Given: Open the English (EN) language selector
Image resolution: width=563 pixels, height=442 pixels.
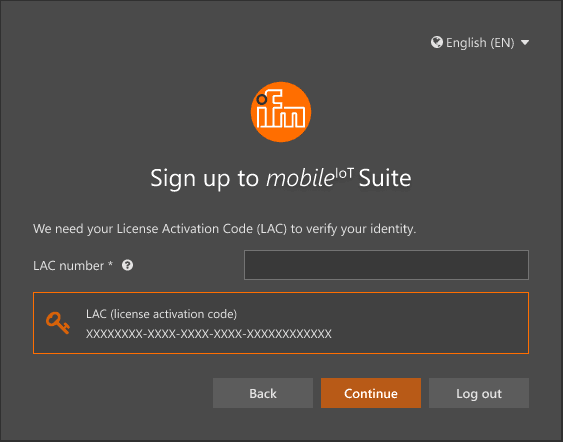Looking at the screenshot, I should [x=480, y=42].
